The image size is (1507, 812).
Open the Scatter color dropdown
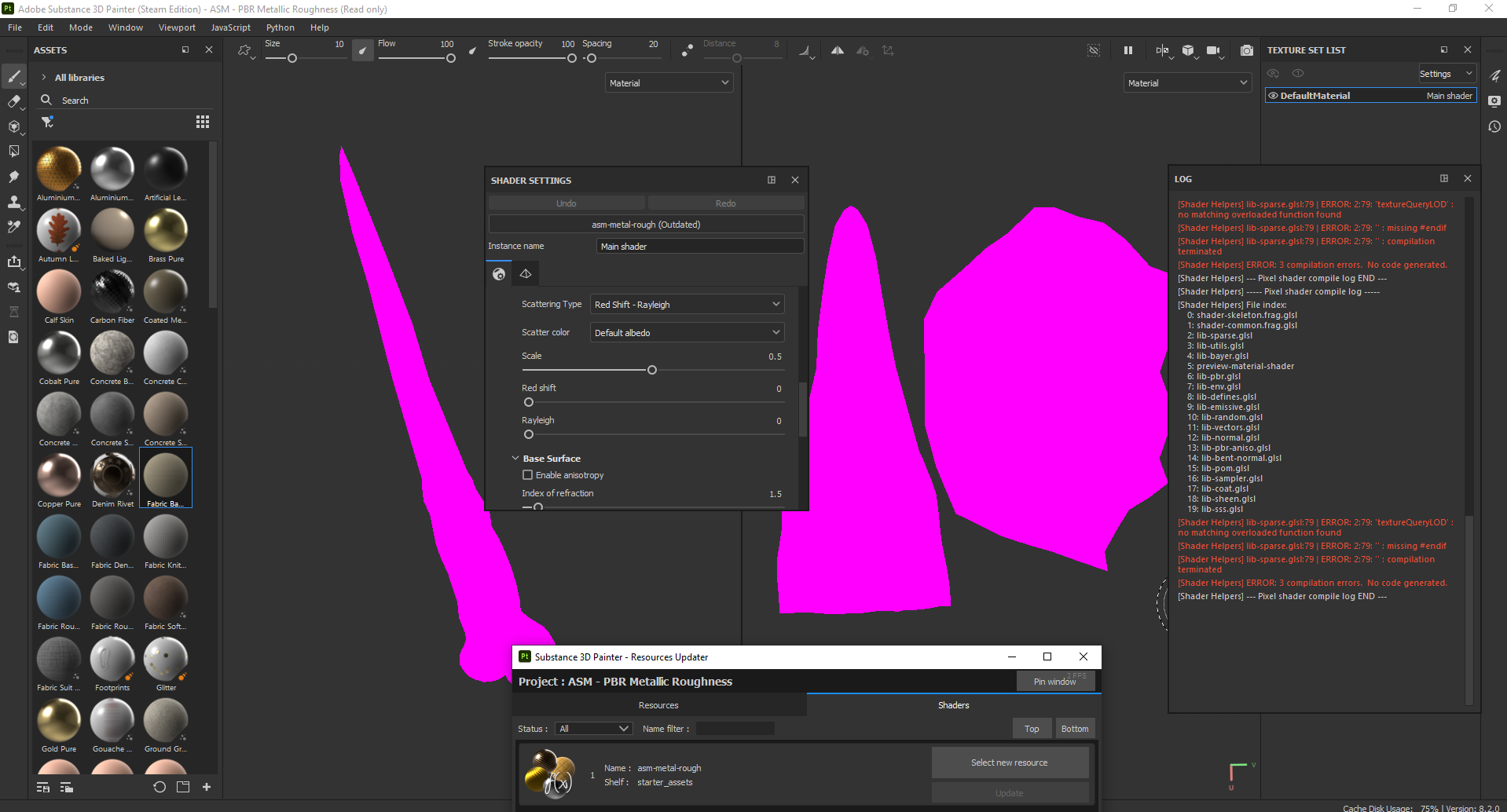(x=686, y=332)
